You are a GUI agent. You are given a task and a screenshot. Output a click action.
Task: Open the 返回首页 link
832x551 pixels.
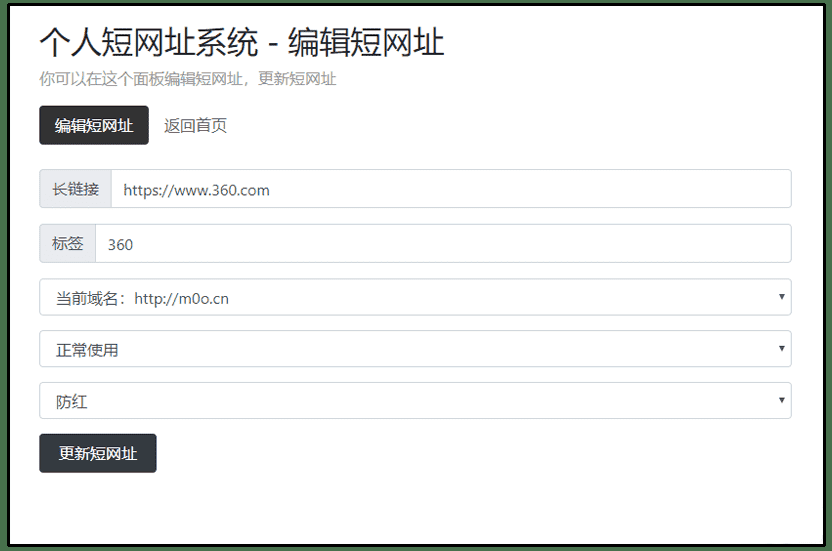pos(195,125)
